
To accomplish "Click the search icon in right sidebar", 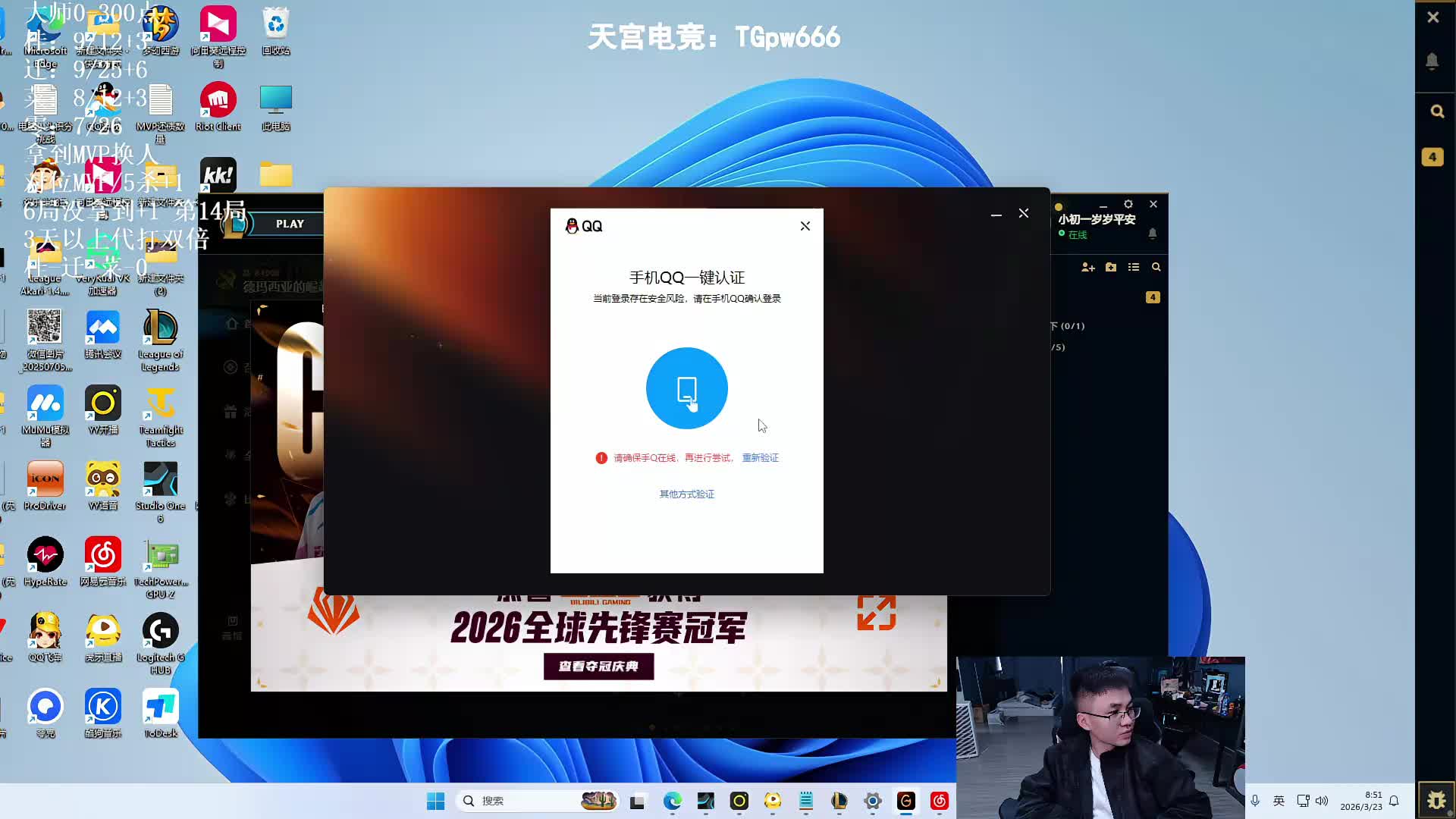I will tap(1436, 111).
